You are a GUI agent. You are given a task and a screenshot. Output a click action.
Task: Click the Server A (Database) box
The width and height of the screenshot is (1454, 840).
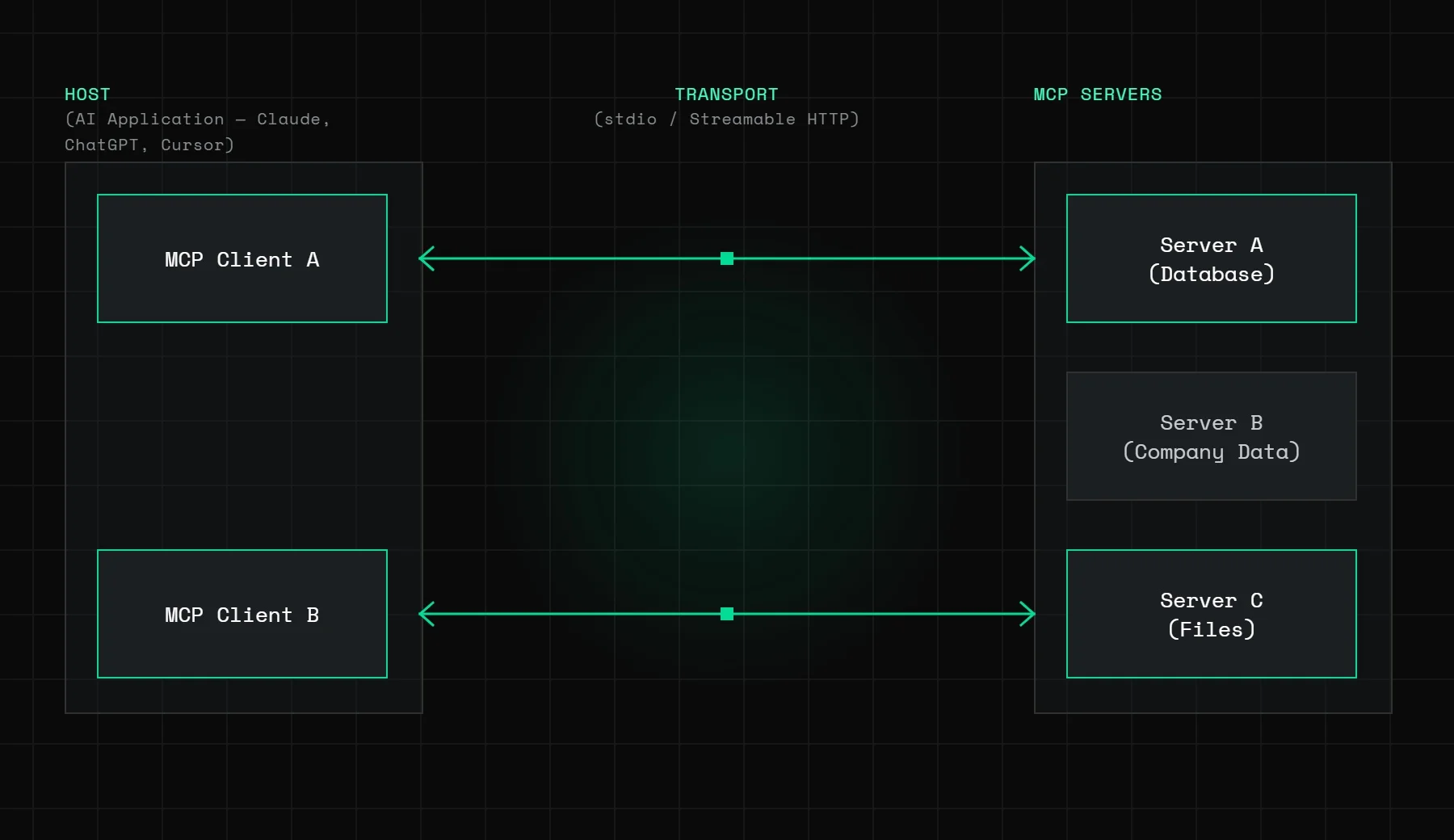click(x=1212, y=258)
